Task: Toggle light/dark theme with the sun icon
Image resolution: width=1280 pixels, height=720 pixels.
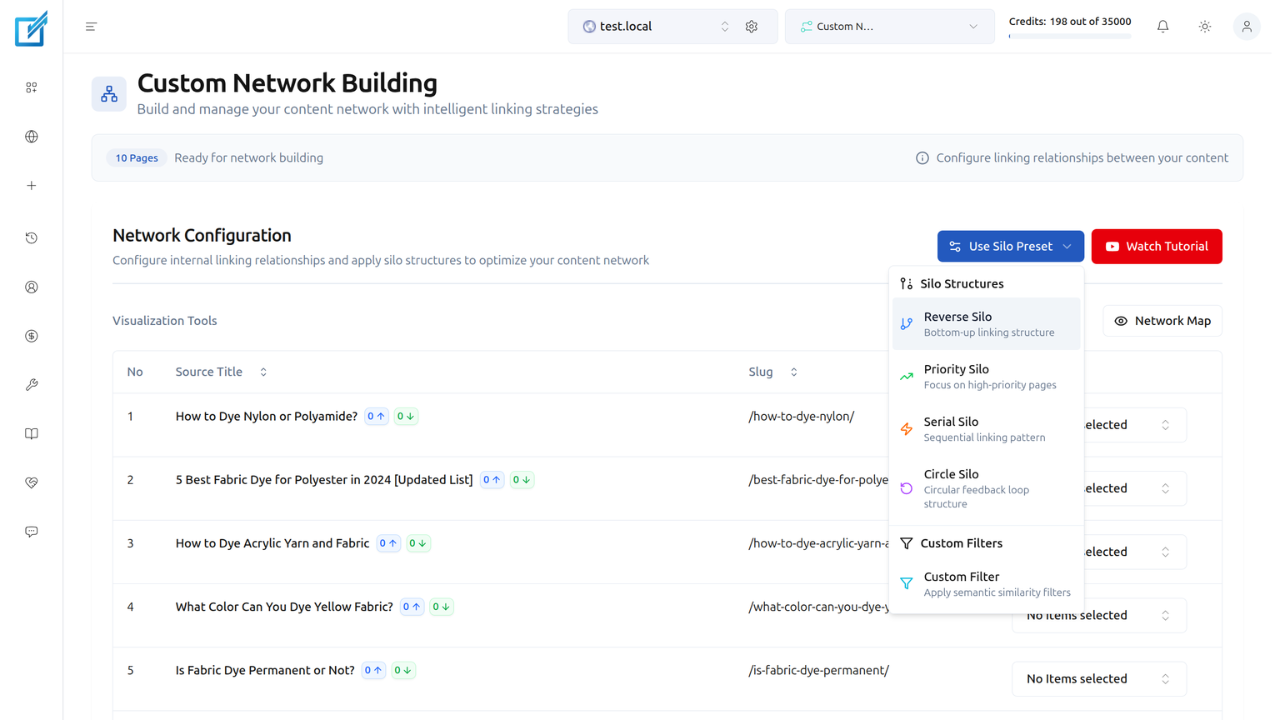Action: pos(1204,26)
